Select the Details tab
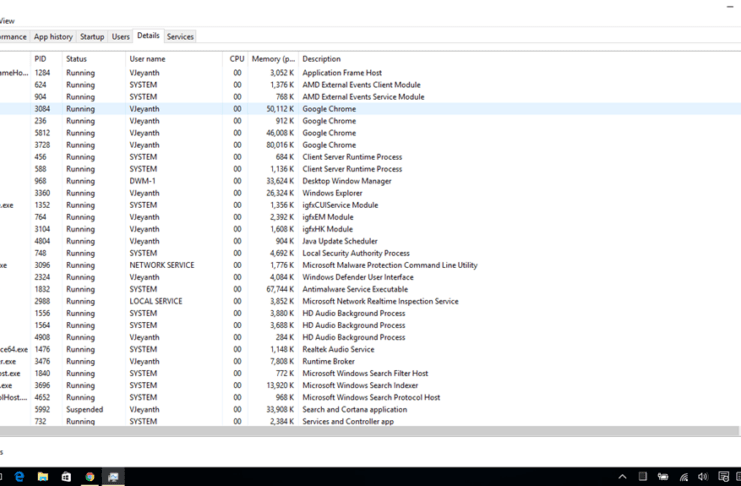Viewport: 741px width, 486px height. (148, 36)
